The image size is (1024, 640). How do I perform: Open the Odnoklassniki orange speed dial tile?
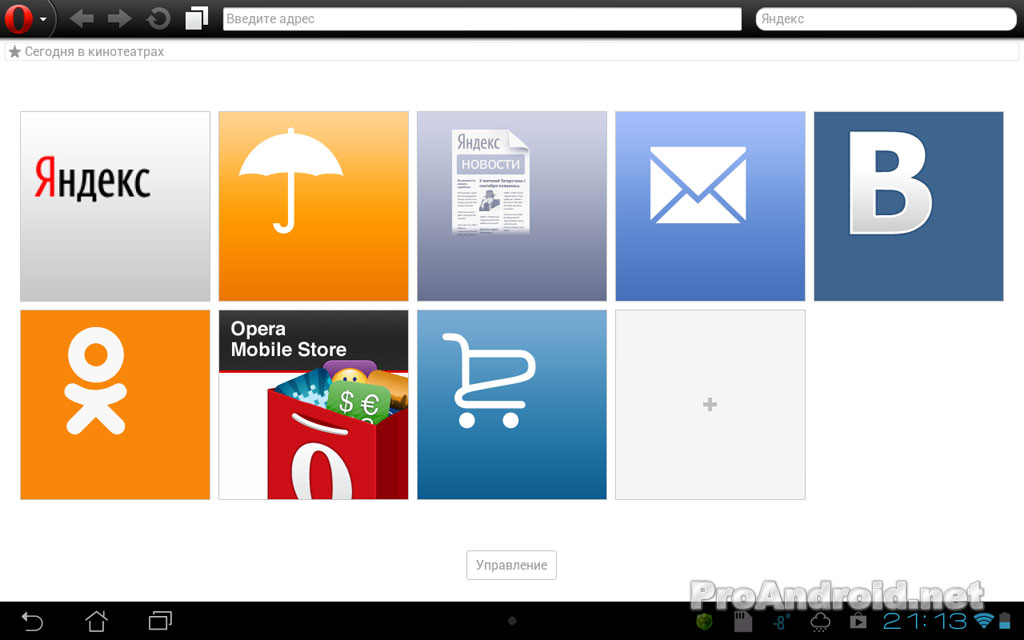click(115, 405)
